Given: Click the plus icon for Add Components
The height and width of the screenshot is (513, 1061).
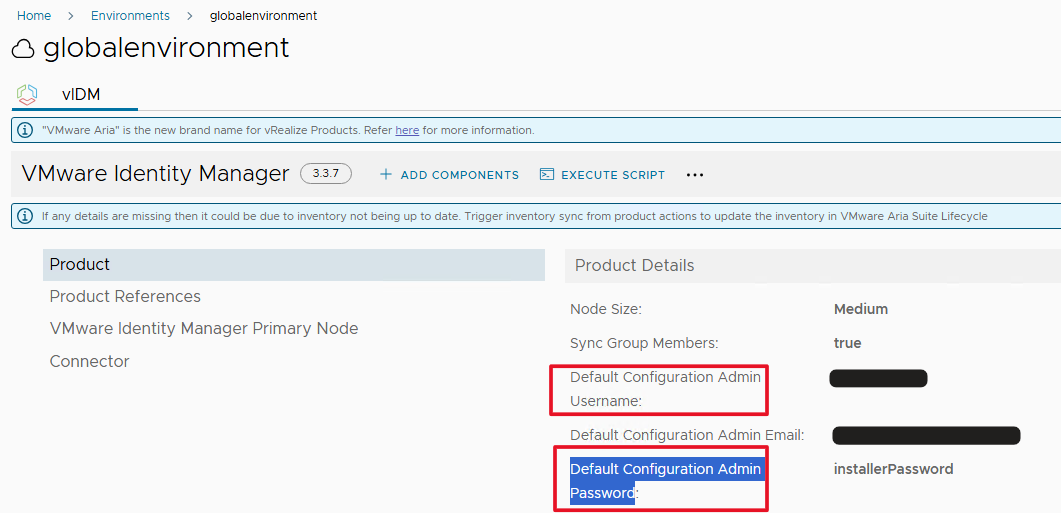Looking at the screenshot, I should [x=386, y=174].
